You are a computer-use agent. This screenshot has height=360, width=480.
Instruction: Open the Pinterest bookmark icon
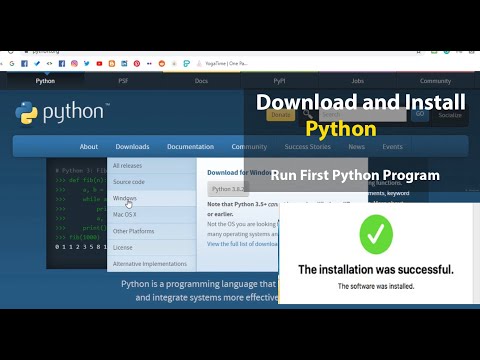pos(137,63)
